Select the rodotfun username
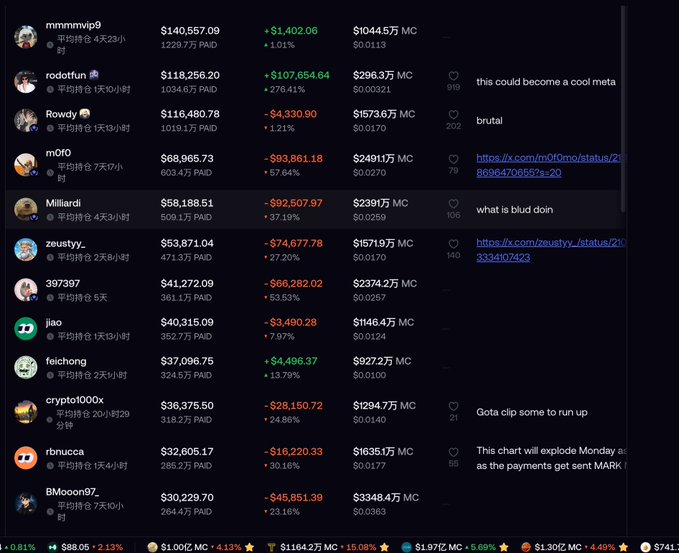The image size is (679, 553). [66, 75]
